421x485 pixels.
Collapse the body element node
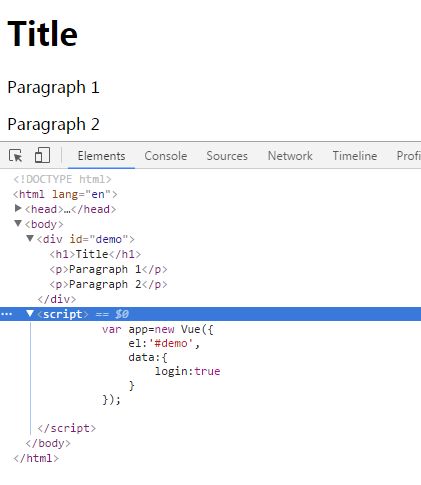tap(18, 223)
